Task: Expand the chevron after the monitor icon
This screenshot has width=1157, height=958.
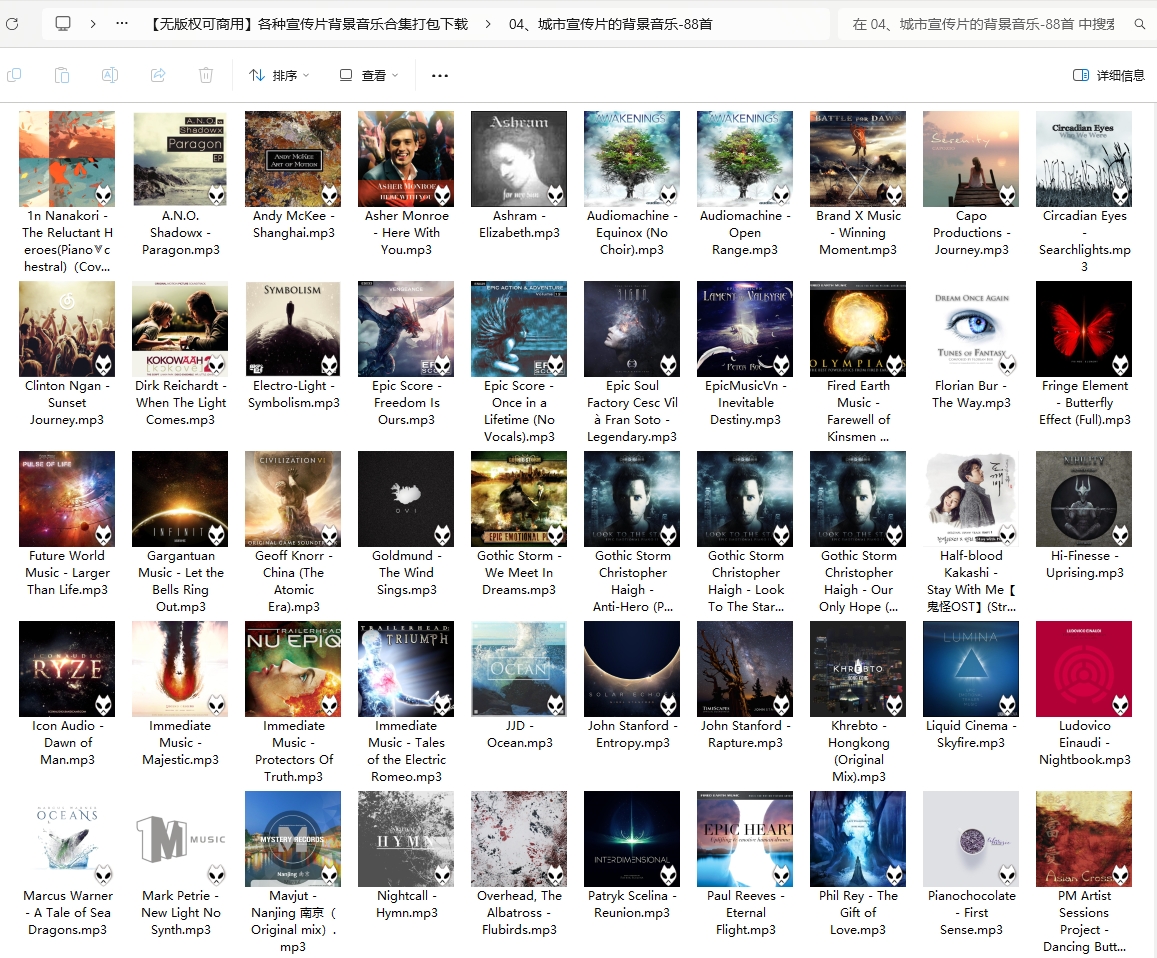Action: [x=93, y=24]
